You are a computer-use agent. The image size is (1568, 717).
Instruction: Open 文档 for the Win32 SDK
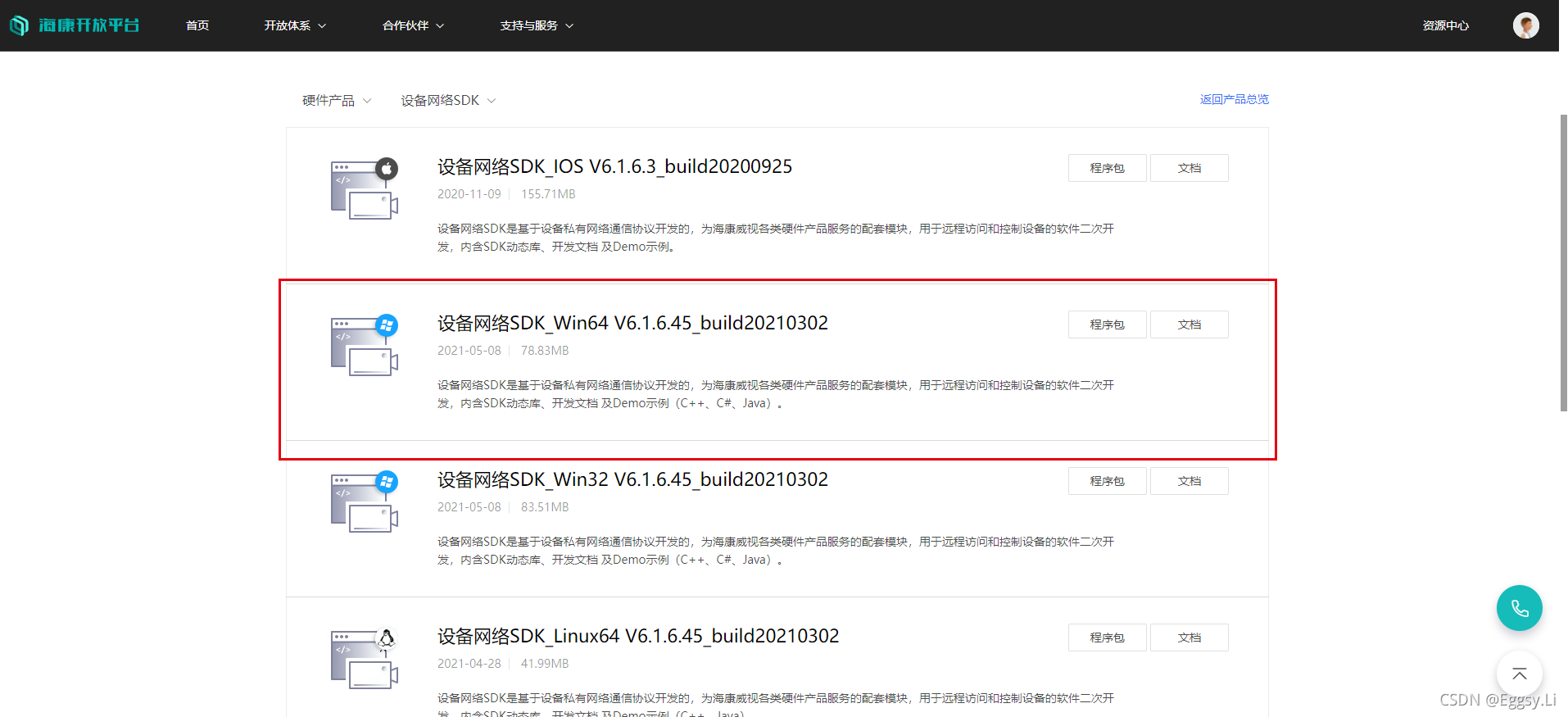click(x=1190, y=481)
